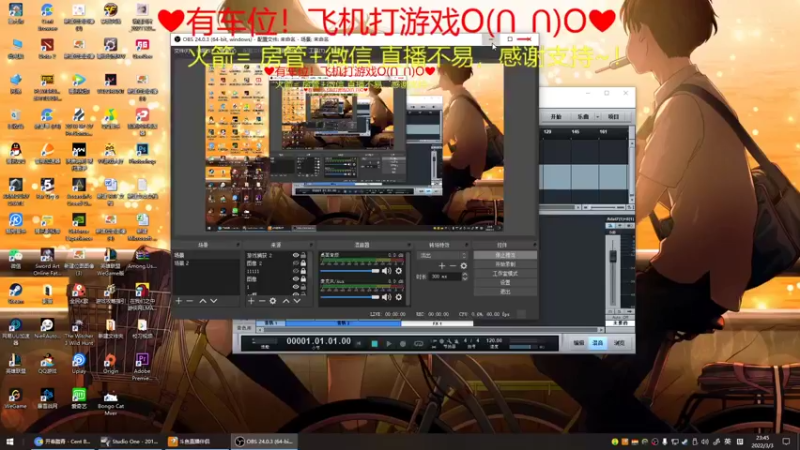Open the 乐曲 dropdown arrow in Studio One
The width and height of the screenshot is (800, 450).
pyautogui.click(x=597, y=117)
